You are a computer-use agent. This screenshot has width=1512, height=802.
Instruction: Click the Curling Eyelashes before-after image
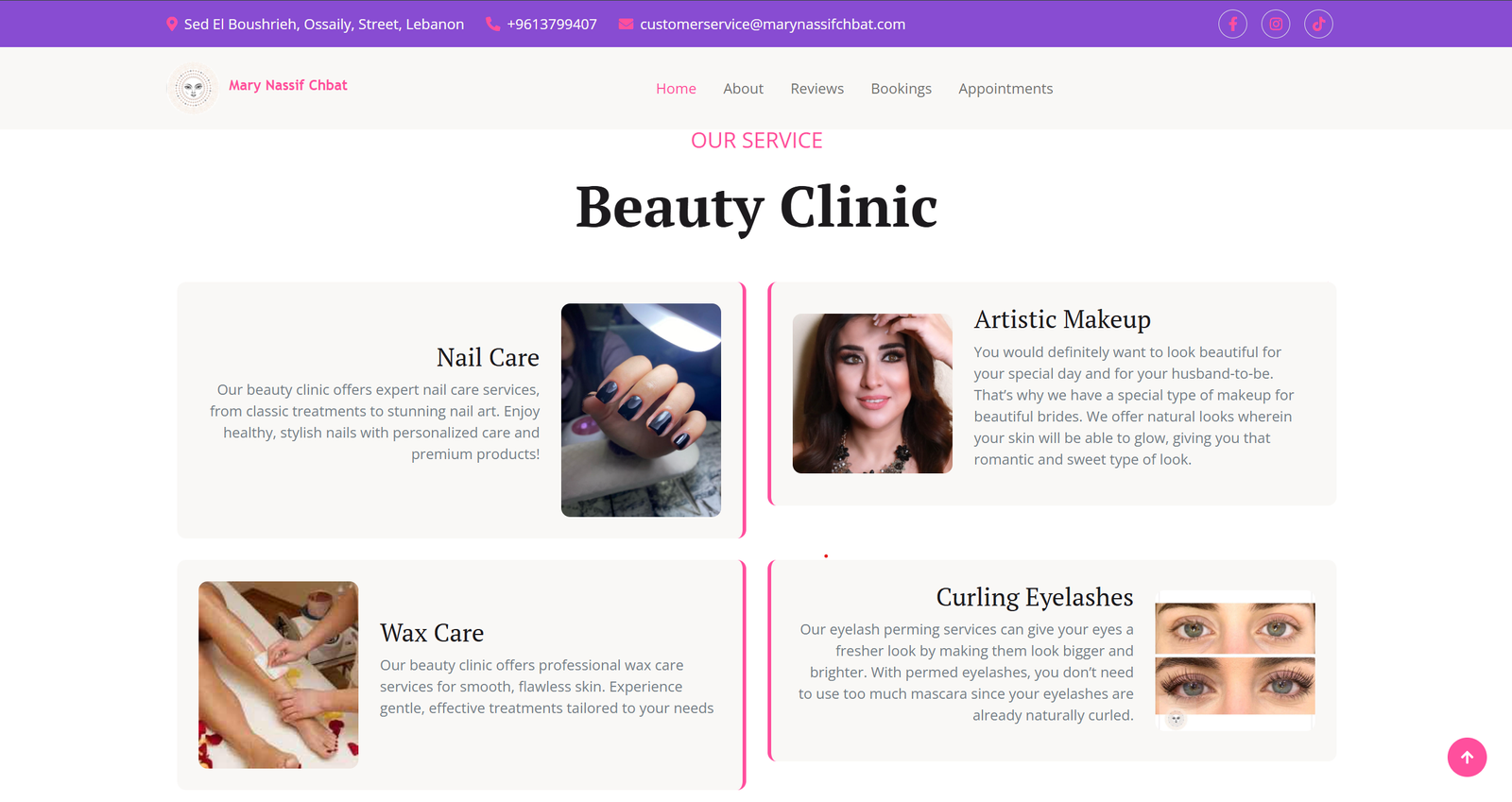1235,660
